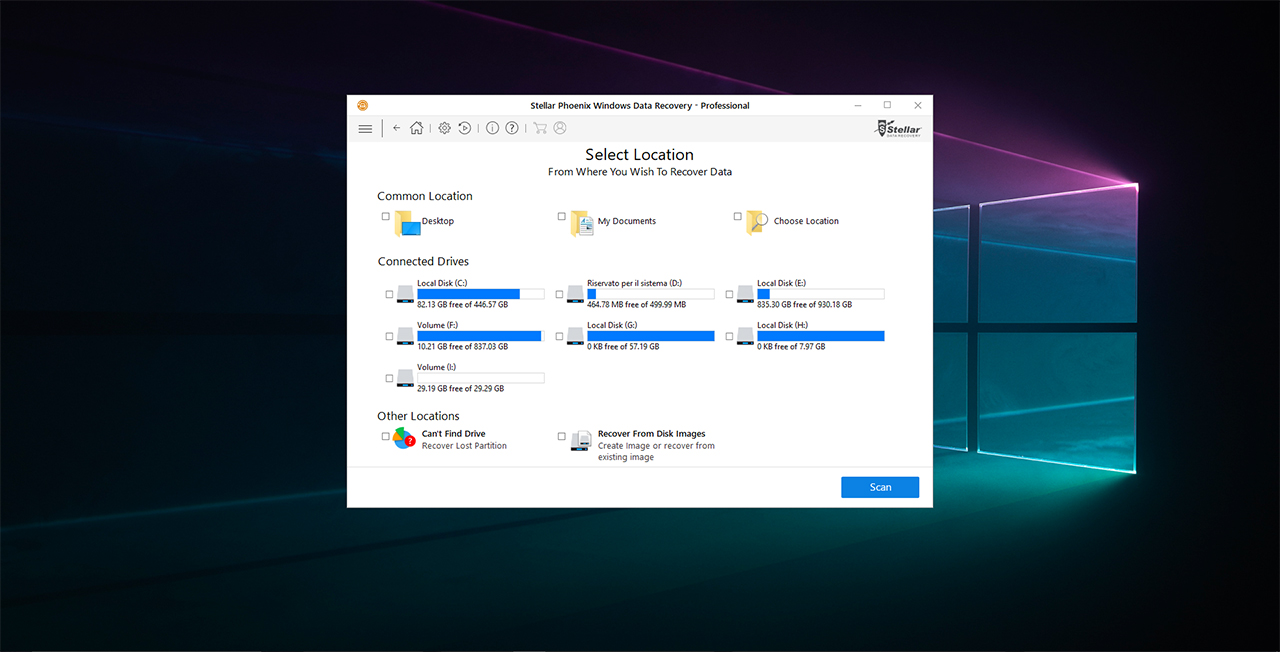Click the information (i) icon
This screenshot has width=1280, height=652.
point(492,128)
